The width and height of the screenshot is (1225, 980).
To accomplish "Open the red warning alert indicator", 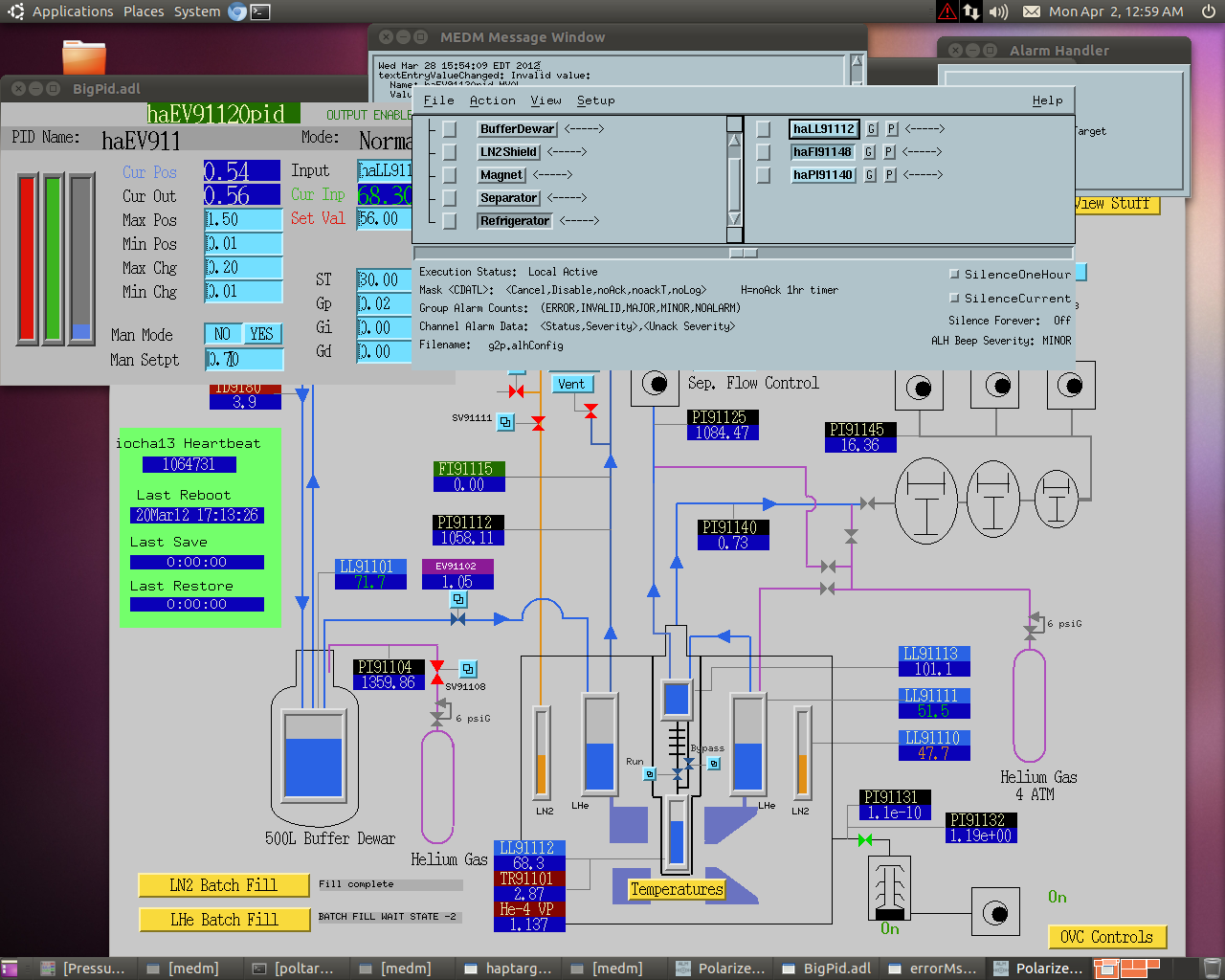I will pyautogui.click(x=947, y=11).
